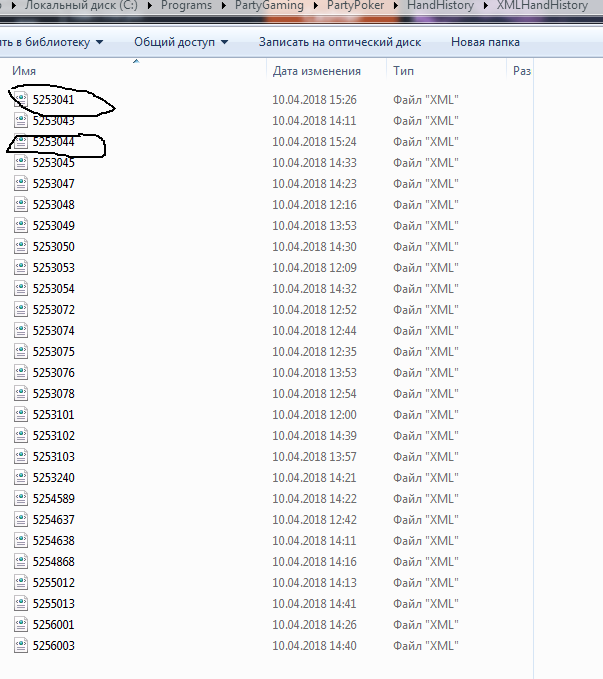Click the date 10.04.2018 14:16

(x=314, y=562)
